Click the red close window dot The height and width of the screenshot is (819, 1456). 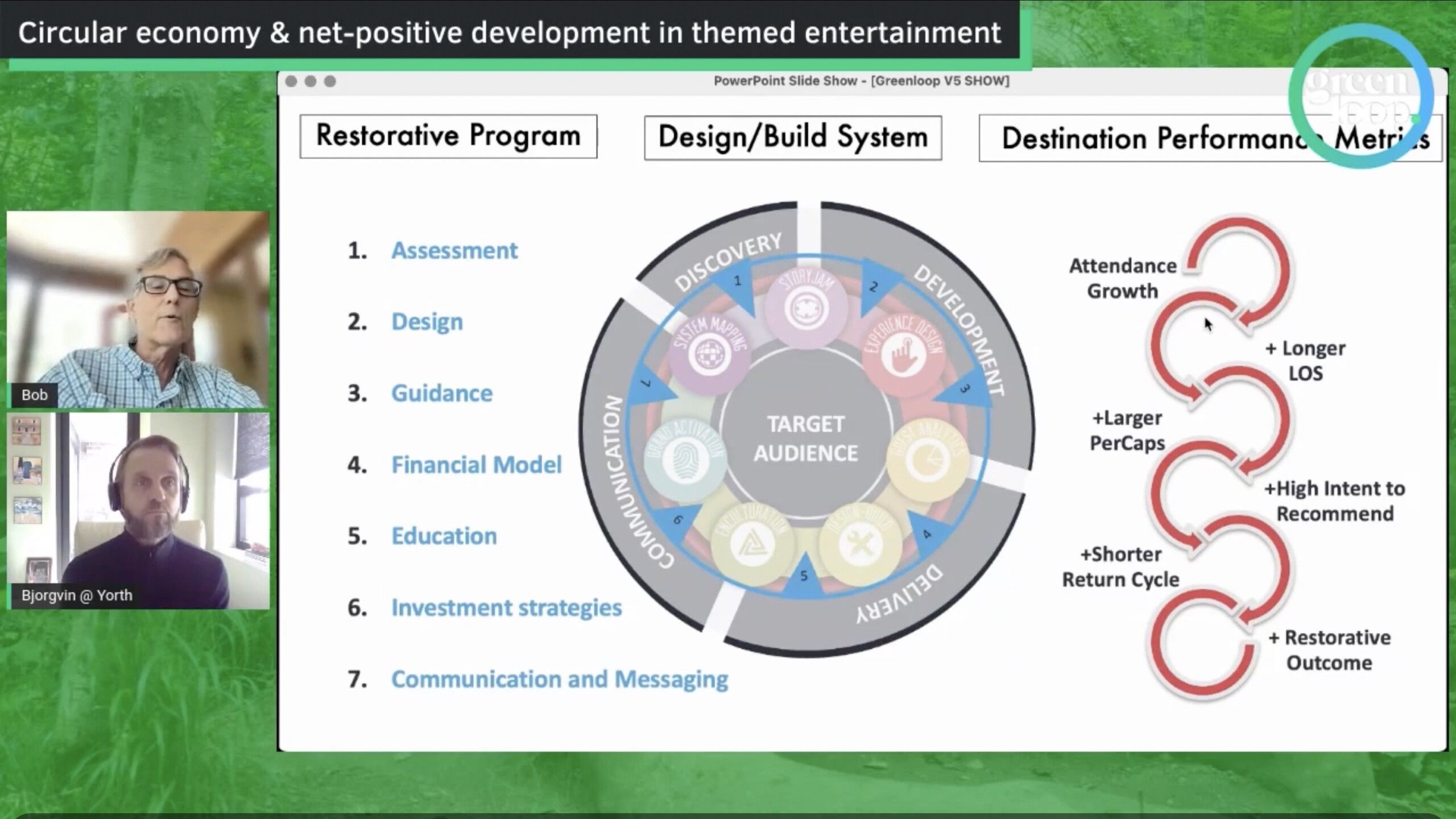[x=291, y=81]
